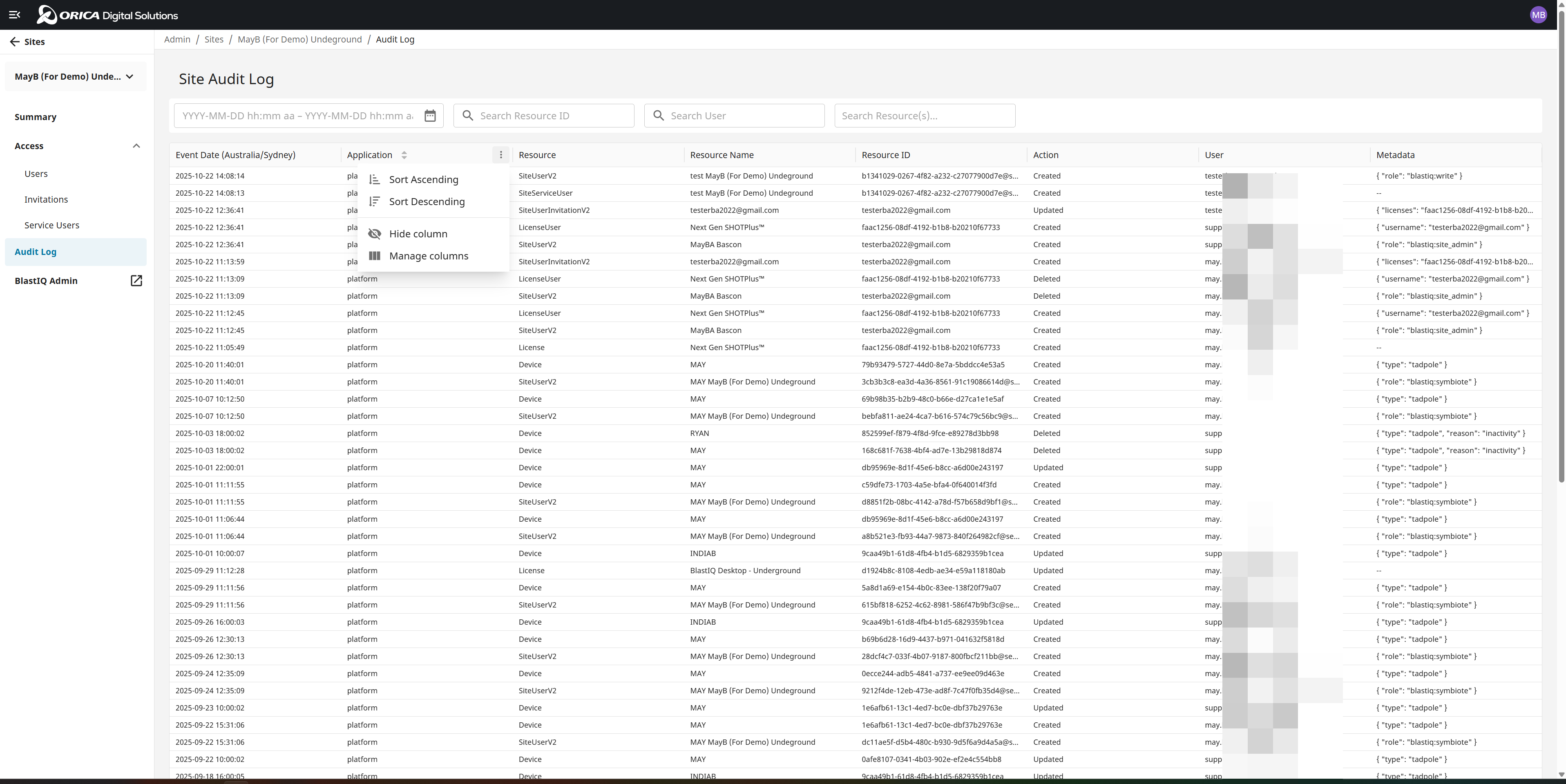
Task: Click resource ID 79b93479-5727-44d0-8e7a-5bddcc4e53a5
Action: (x=933, y=365)
